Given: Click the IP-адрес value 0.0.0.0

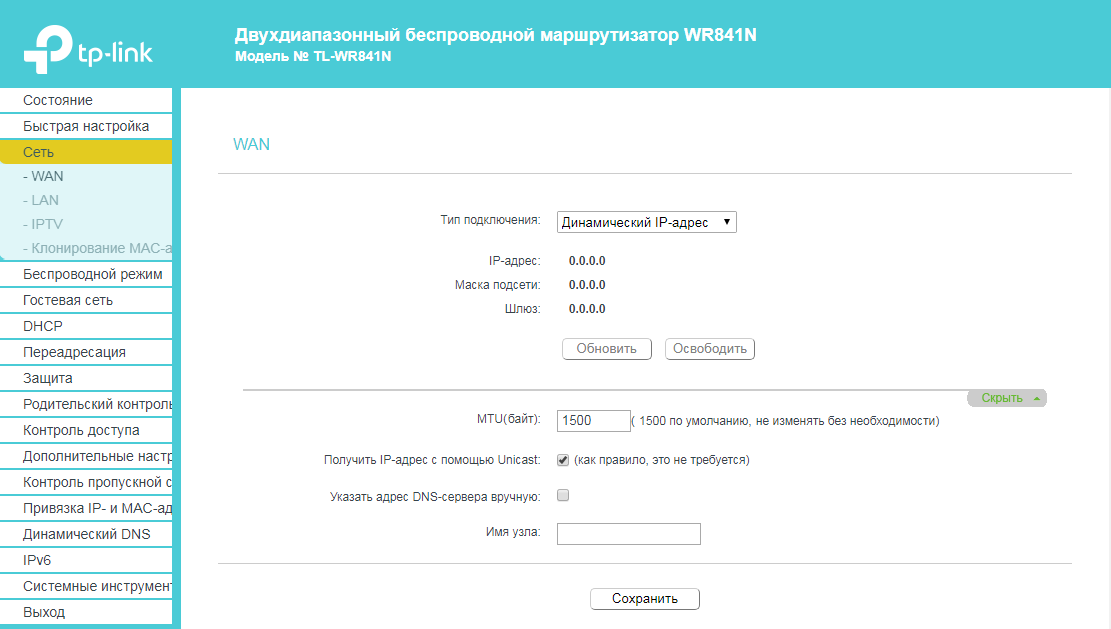Looking at the screenshot, I should pyautogui.click(x=587, y=261).
